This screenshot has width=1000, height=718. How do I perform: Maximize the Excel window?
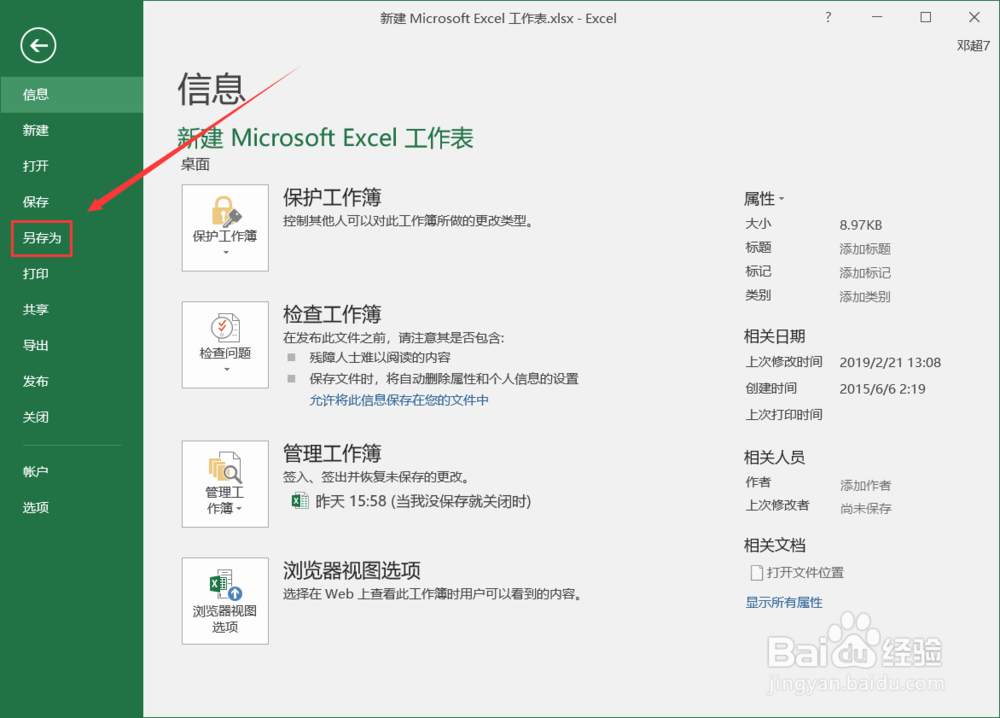(925, 18)
